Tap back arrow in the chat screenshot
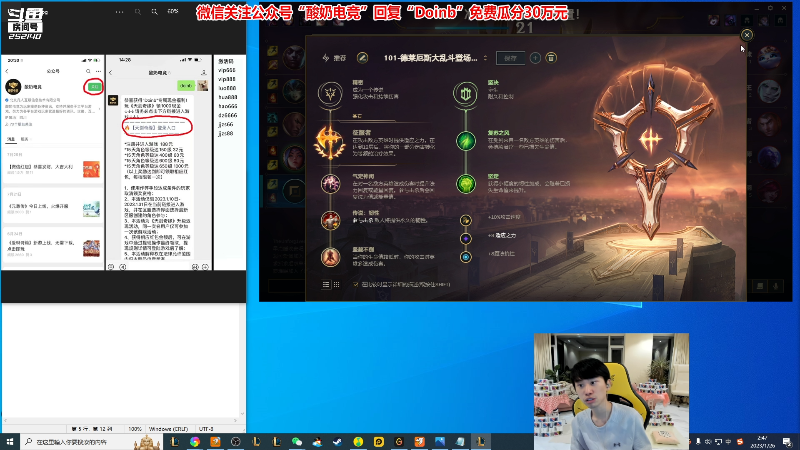The width and height of the screenshot is (800, 450). pyautogui.click(x=111, y=72)
